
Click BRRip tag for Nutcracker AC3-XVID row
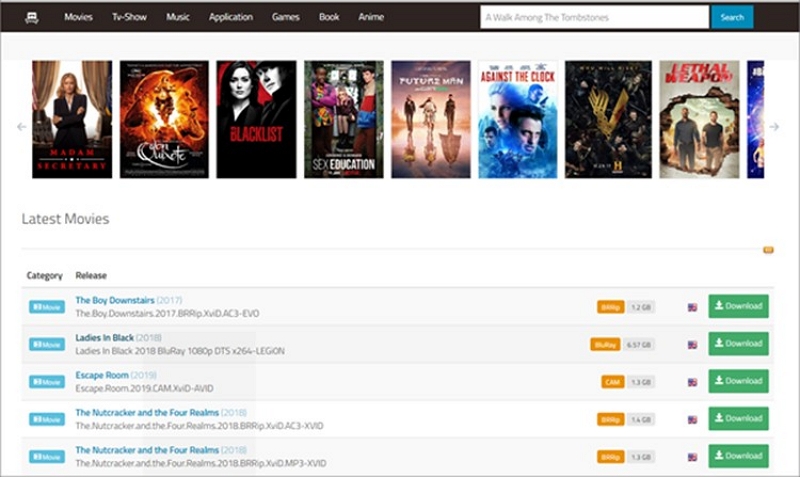click(x=611, y=419)
